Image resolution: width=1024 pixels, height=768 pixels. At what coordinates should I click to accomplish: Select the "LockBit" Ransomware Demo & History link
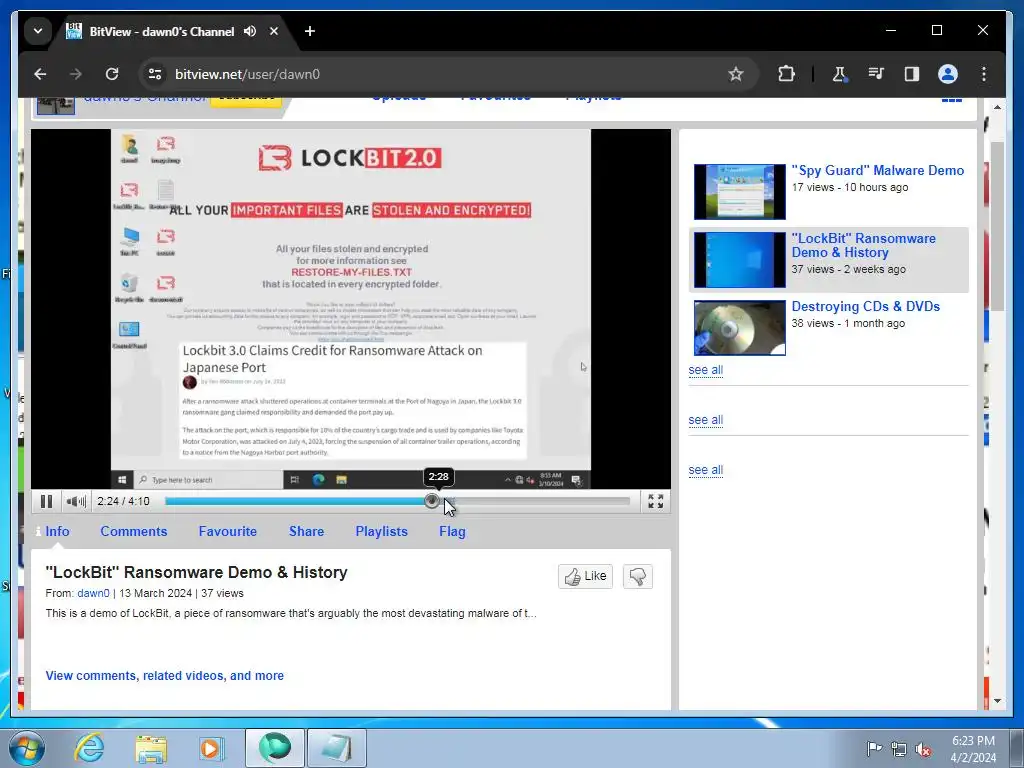click(x=863, y=246)
